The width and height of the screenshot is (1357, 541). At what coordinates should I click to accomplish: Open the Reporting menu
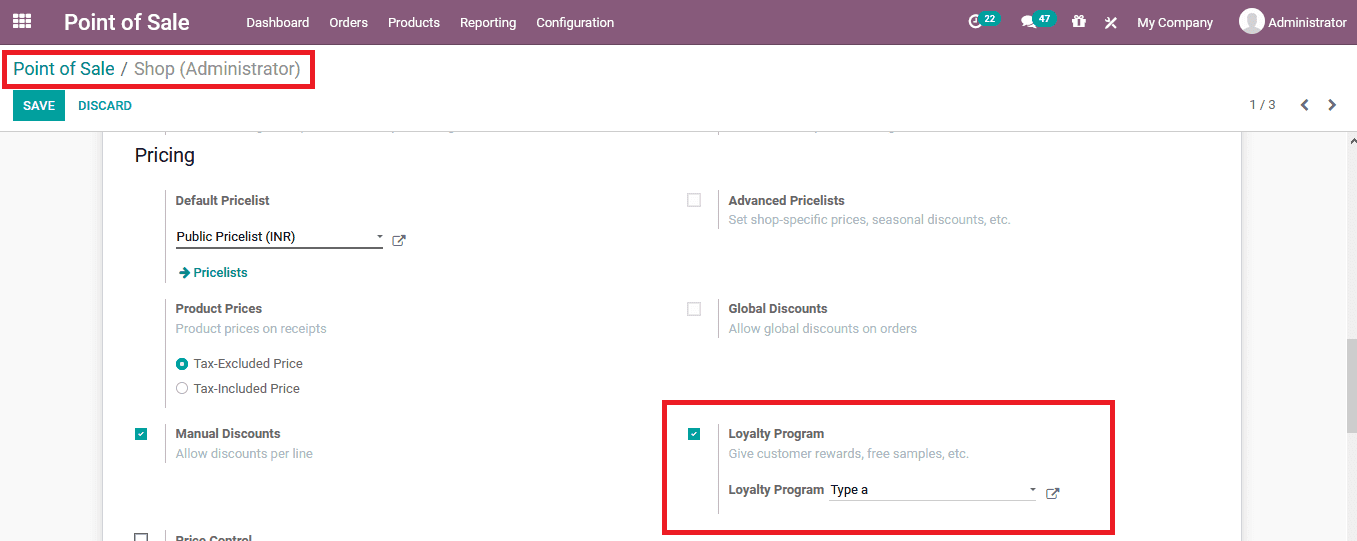[488, 22]
